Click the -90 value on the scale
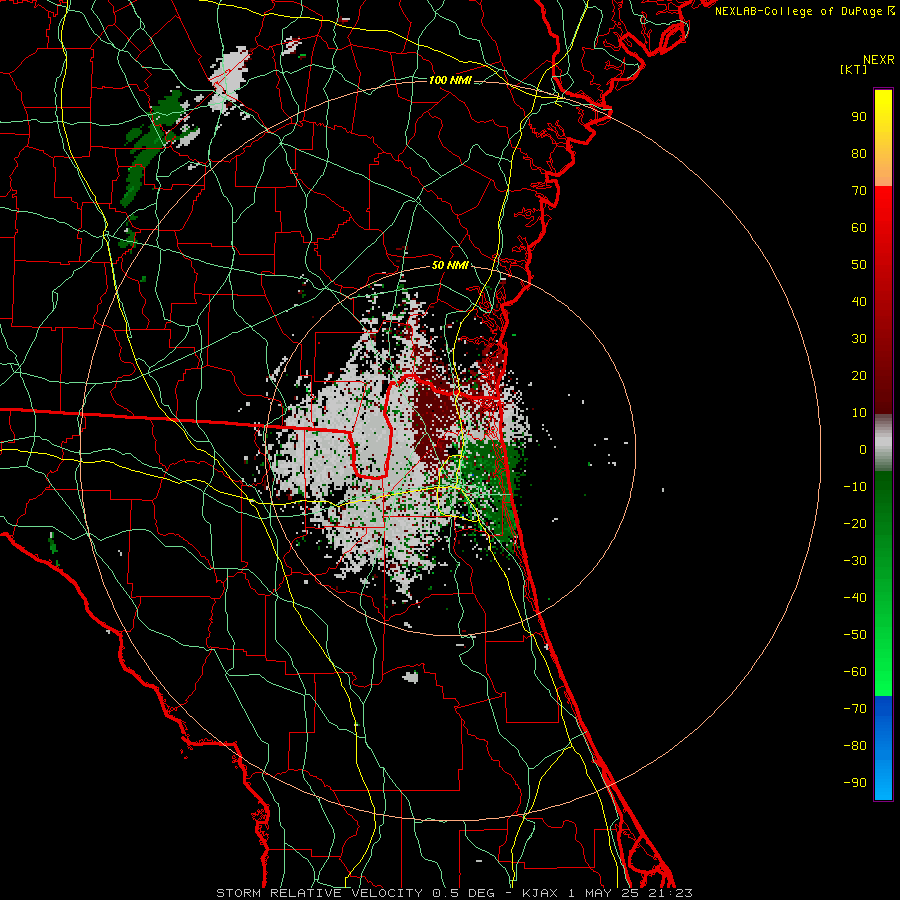Viewport: 900px width, 900px height. [x=855, y=783]
